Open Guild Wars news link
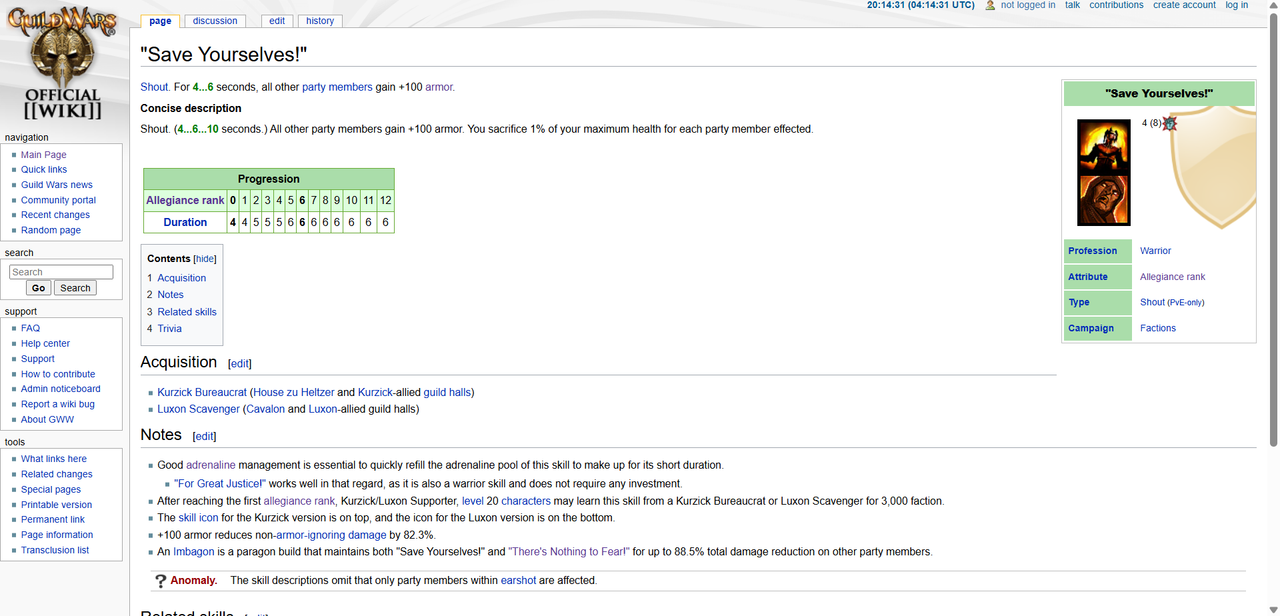 [x=57, y=185]
